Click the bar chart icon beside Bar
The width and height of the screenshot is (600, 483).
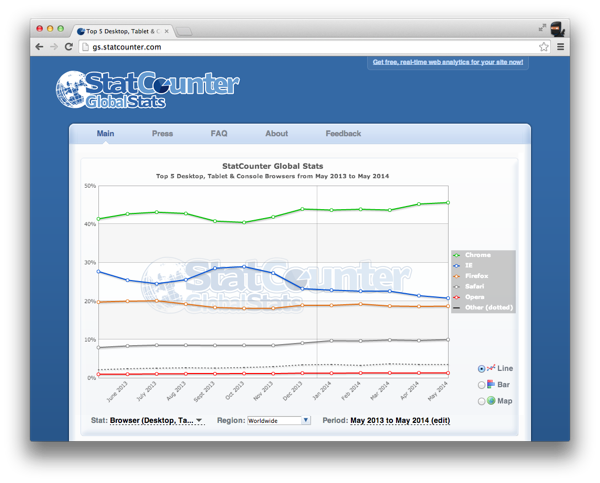491,384
